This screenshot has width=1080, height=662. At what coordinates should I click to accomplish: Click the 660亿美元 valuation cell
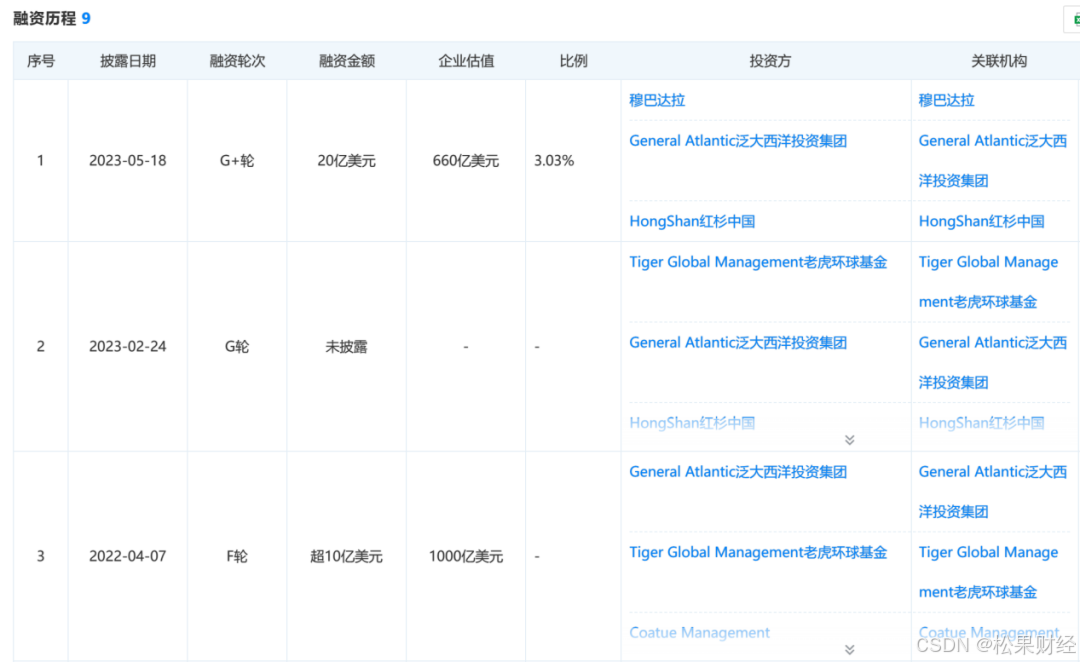tap(466, 161)
